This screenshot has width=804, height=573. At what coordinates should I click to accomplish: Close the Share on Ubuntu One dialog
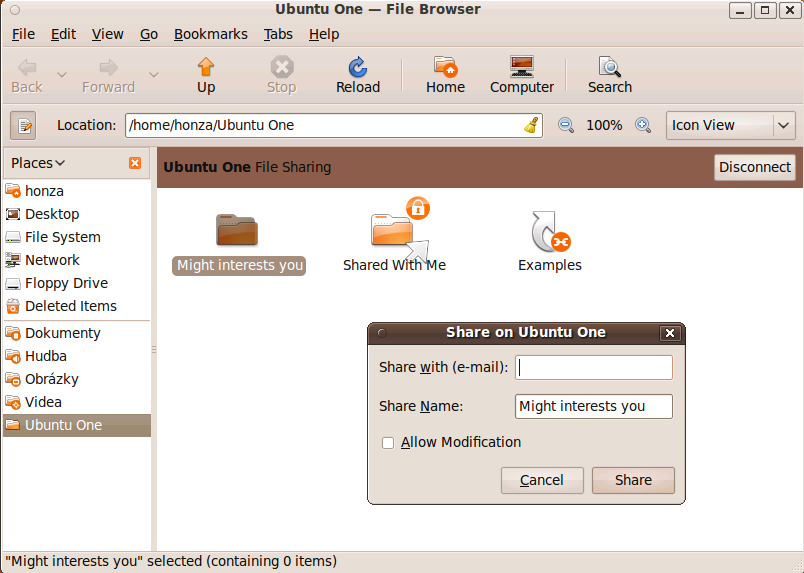(x=670, y=333)
